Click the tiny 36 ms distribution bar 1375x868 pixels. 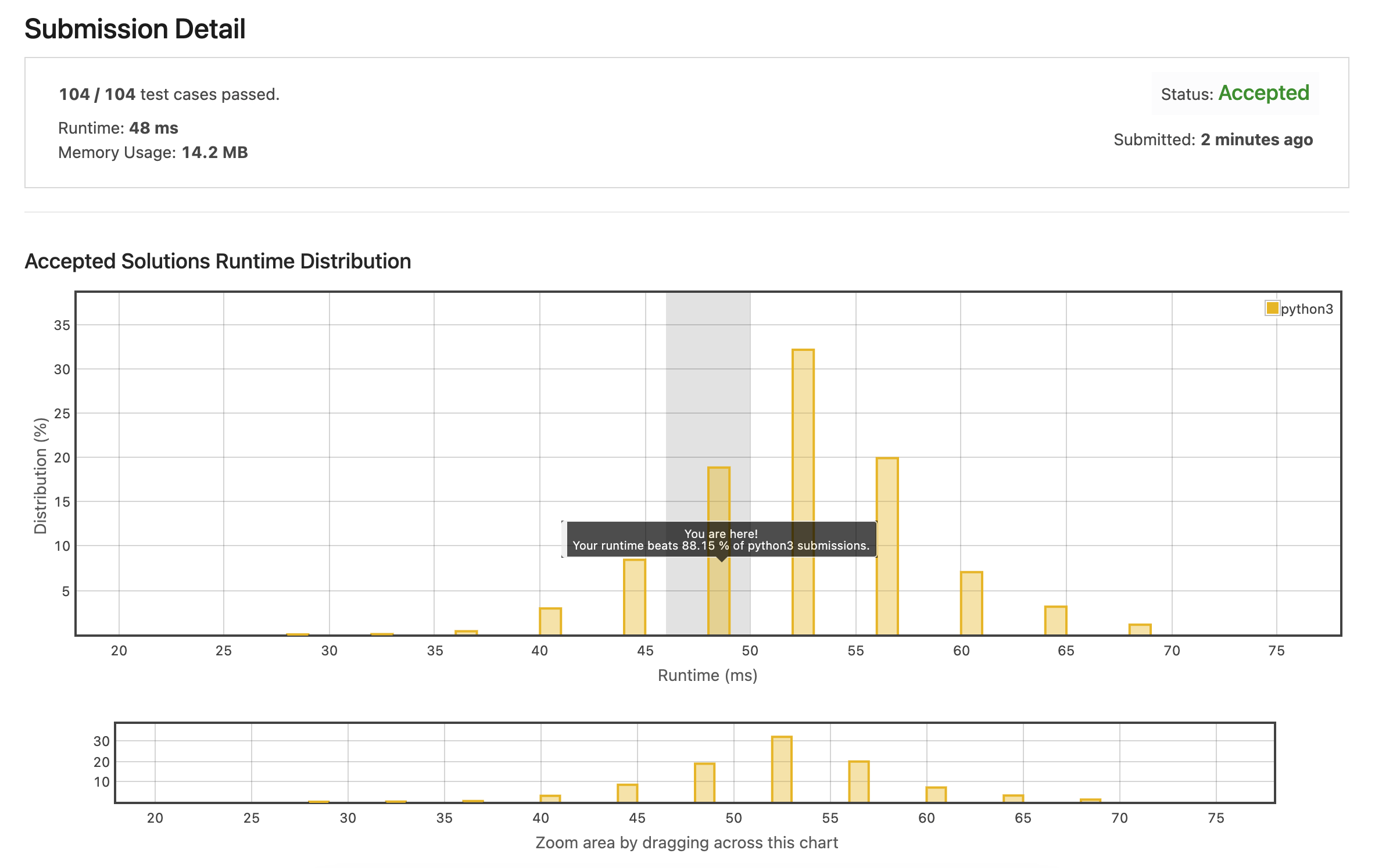click(466, 632)
